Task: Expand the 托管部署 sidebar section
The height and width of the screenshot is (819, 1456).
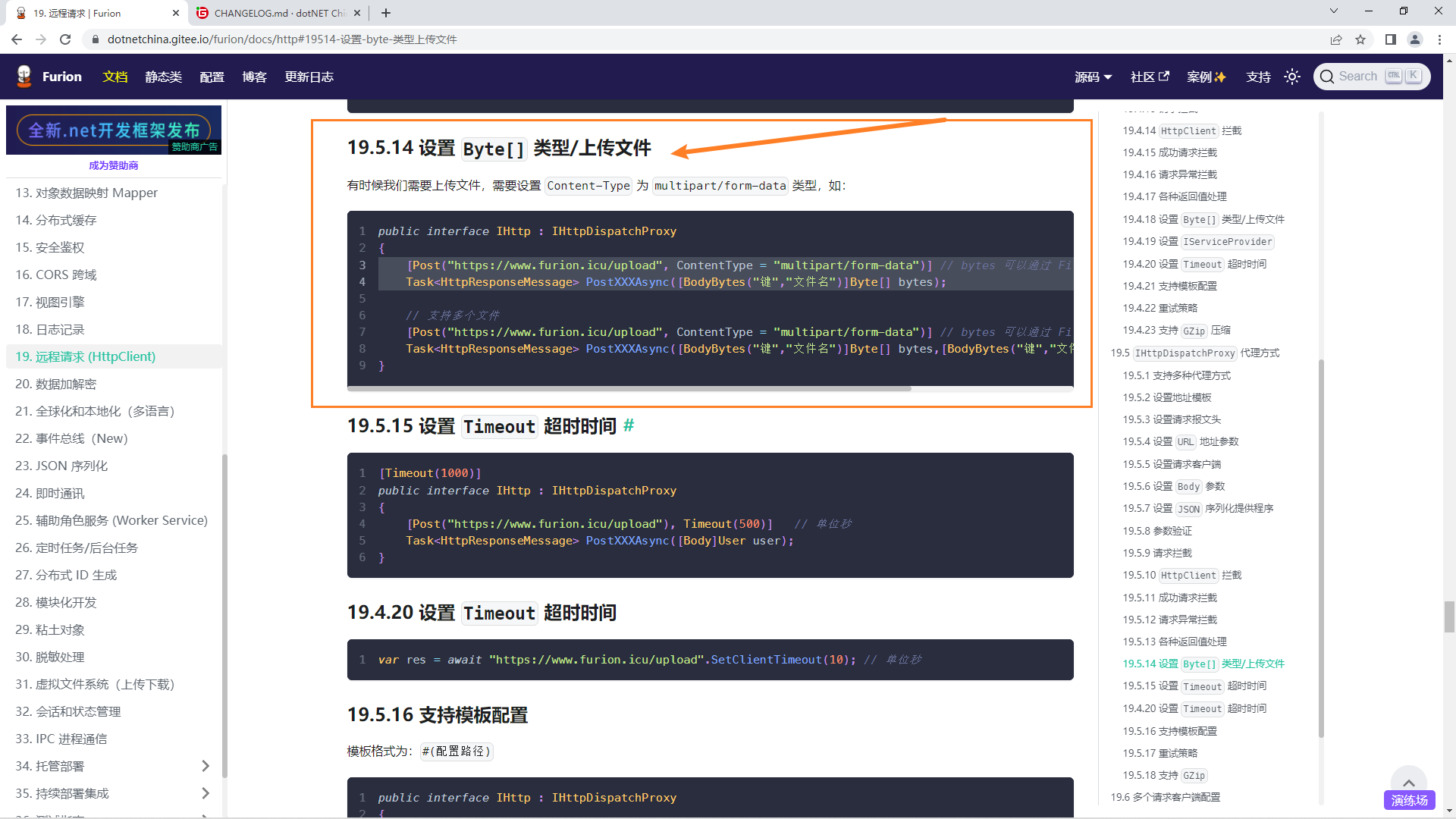Action: (x=205, y=766)
